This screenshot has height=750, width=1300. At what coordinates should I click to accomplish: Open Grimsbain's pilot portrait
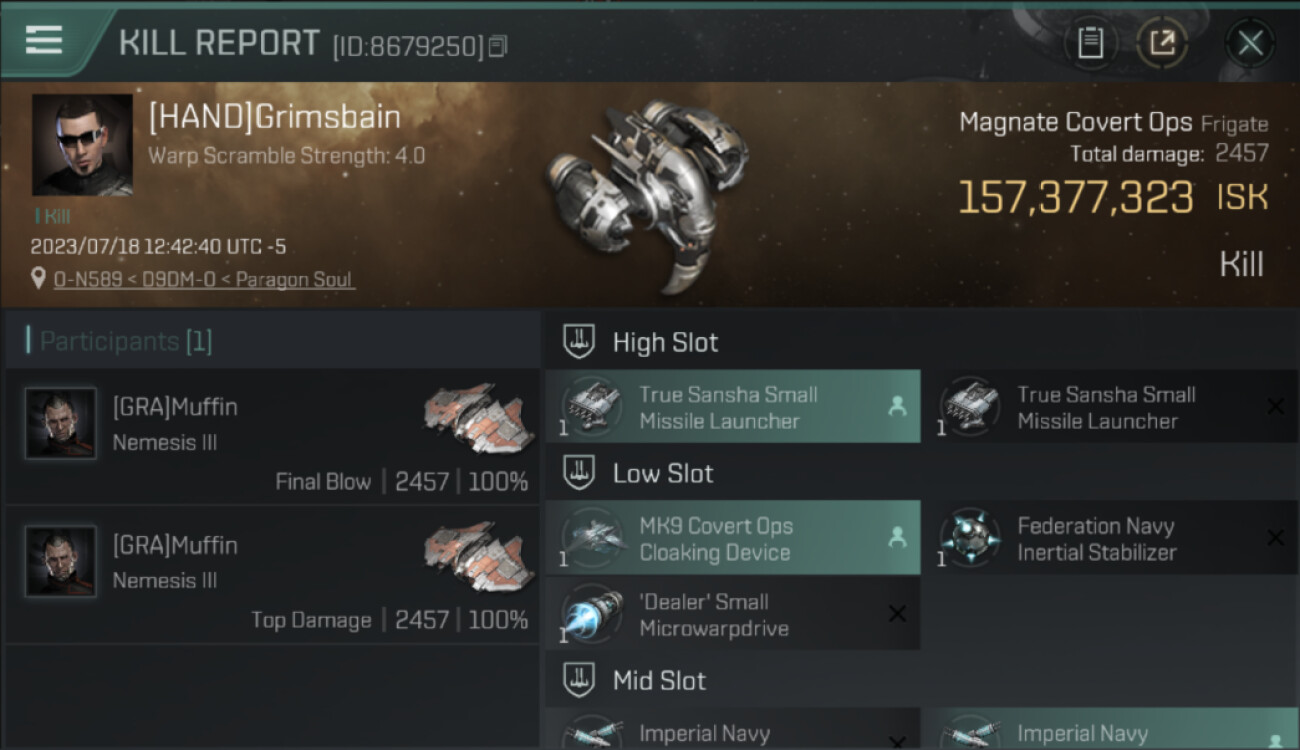(x=82, y=145)
